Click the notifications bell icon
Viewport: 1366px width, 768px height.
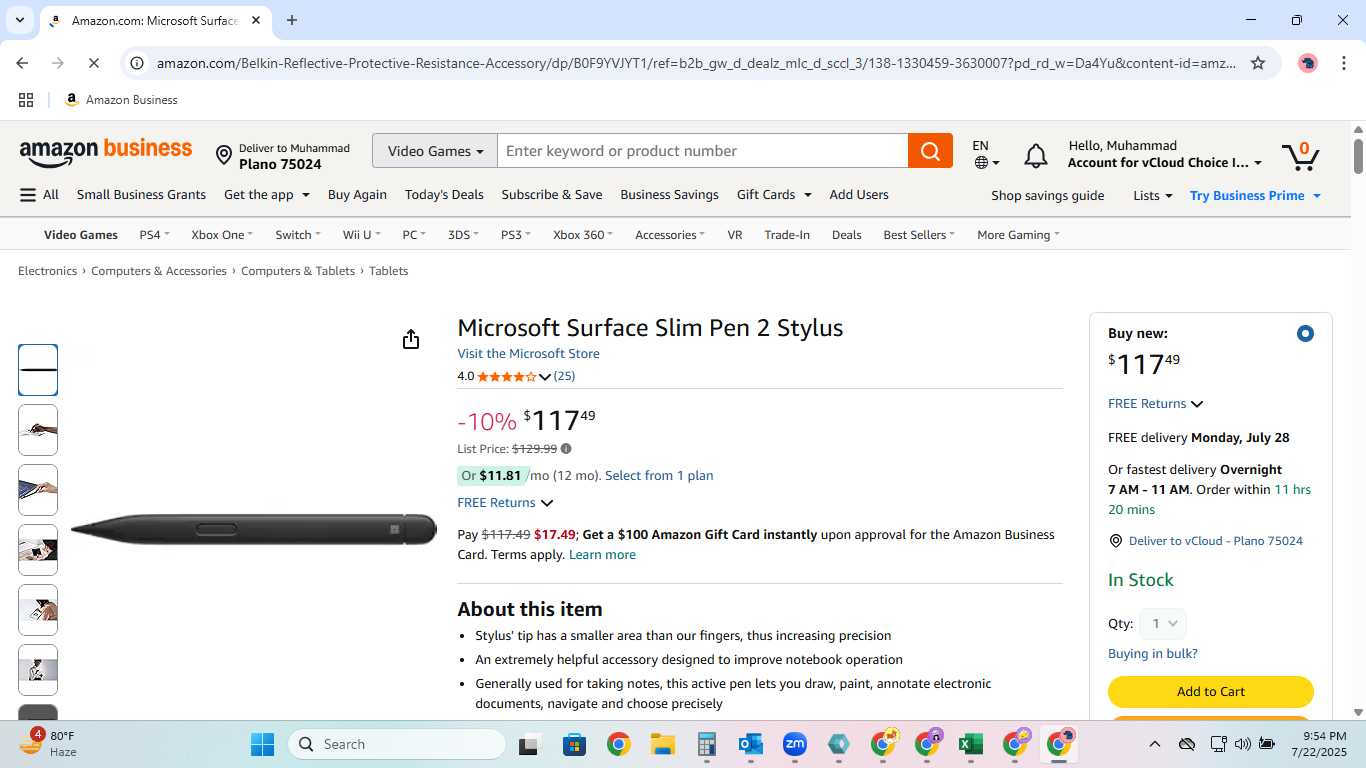(x=1036, y=155)
